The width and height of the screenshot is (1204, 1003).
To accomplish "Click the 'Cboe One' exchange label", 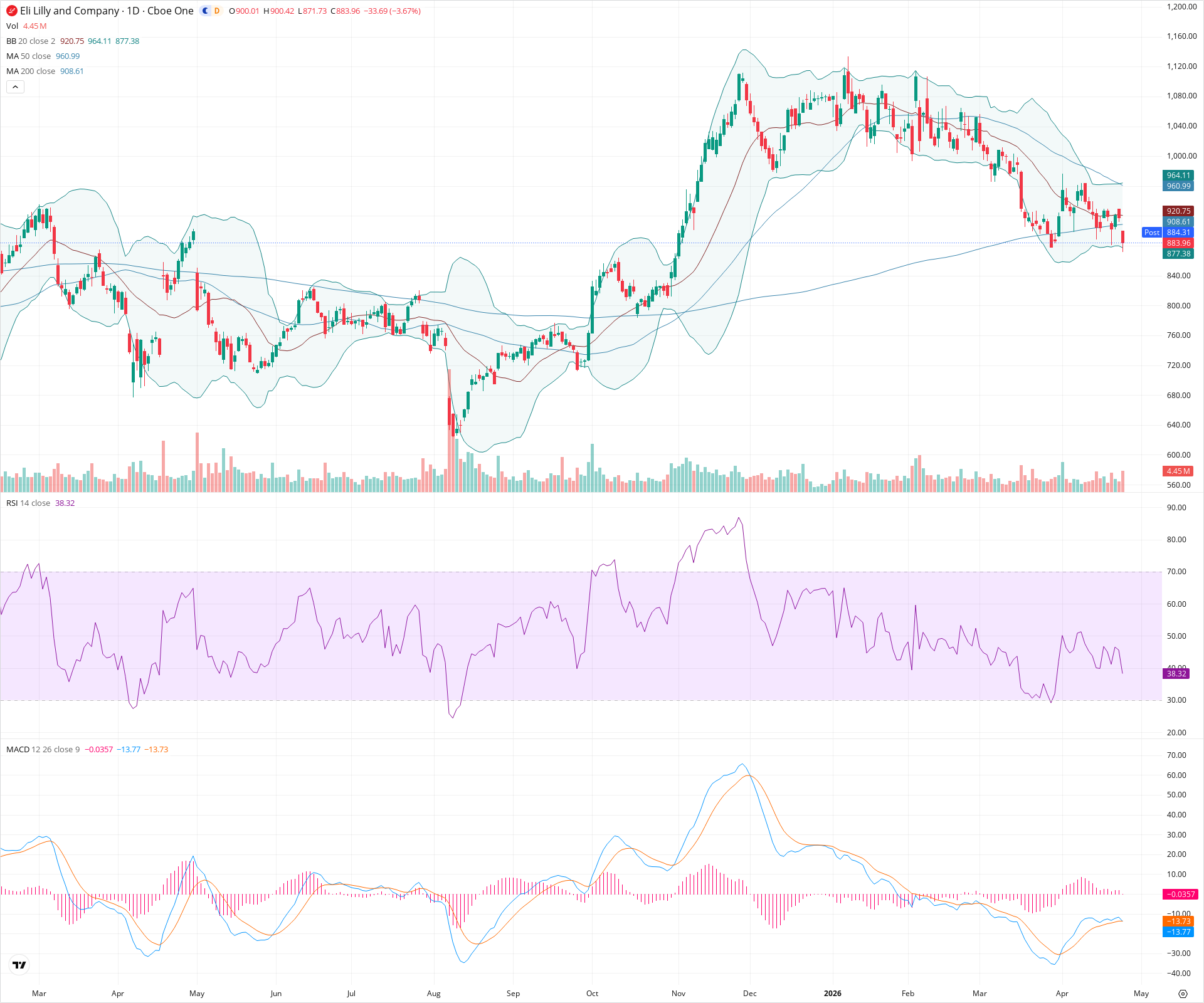I will [171, 11].
